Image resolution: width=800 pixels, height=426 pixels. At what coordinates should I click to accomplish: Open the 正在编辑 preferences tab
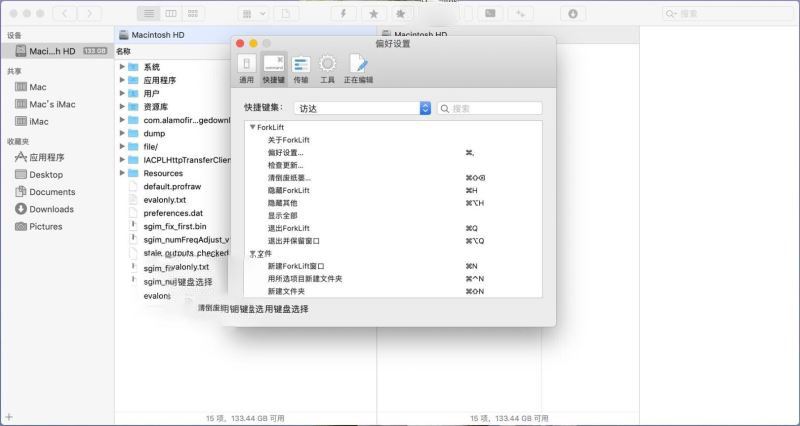pos(358,68)
